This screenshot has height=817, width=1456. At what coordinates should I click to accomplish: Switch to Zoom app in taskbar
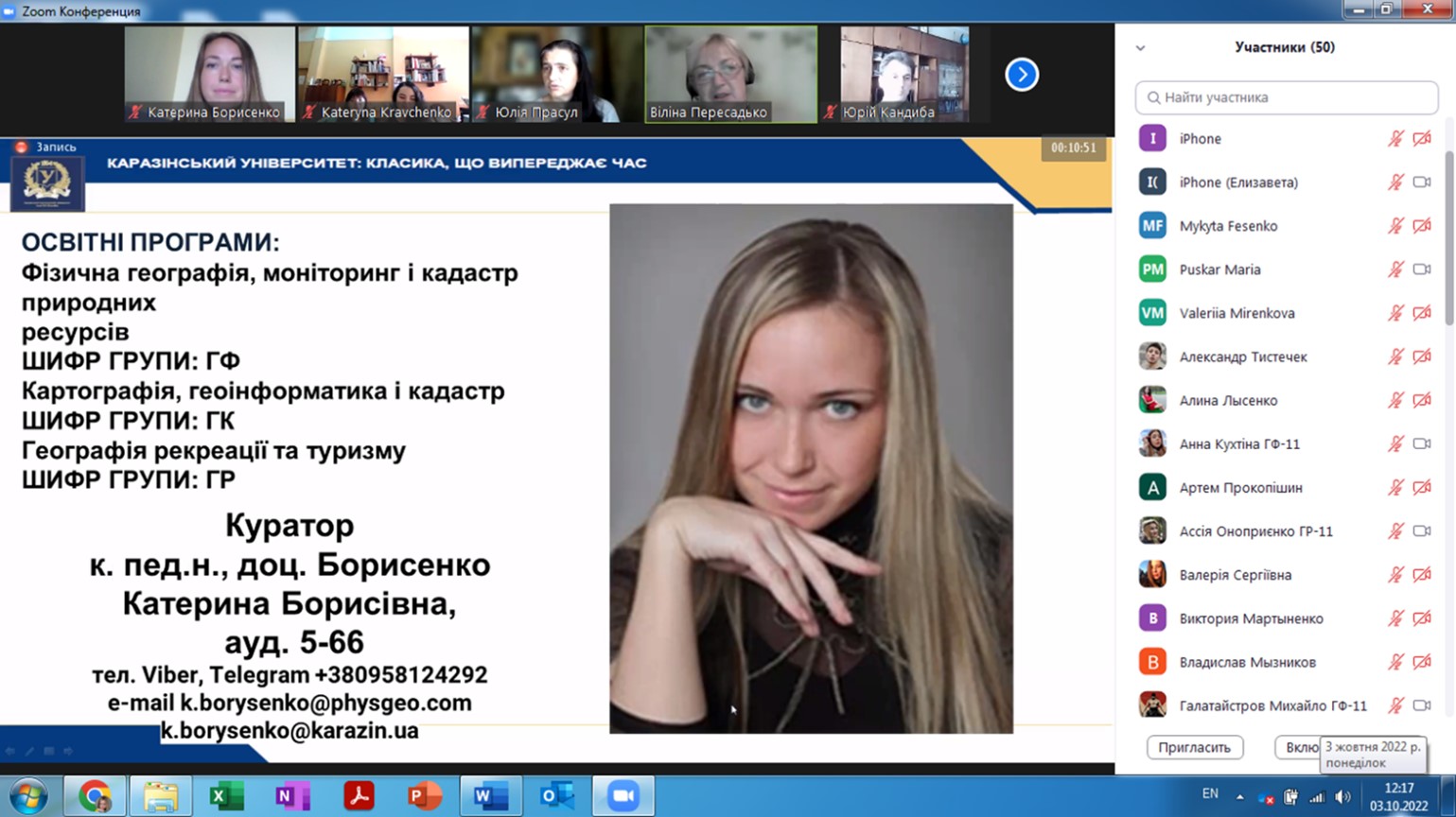click(623, 796)
